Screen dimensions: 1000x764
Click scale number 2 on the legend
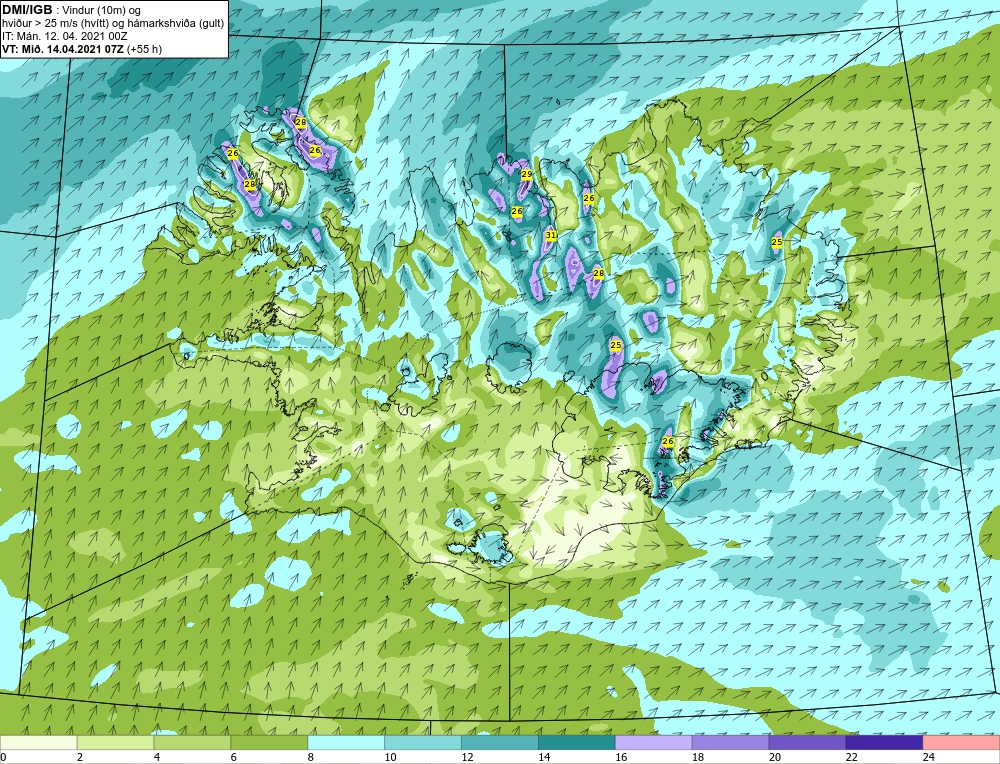click(80, 757)
